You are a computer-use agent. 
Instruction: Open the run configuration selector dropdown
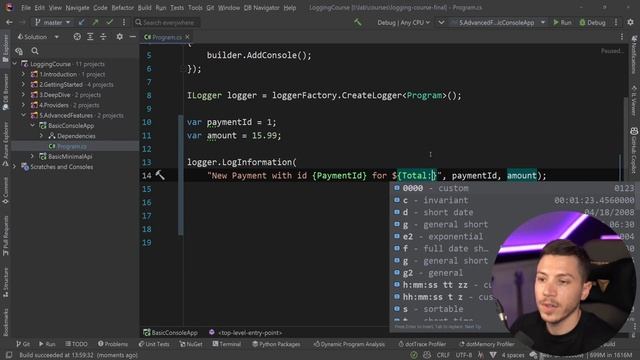497,22
